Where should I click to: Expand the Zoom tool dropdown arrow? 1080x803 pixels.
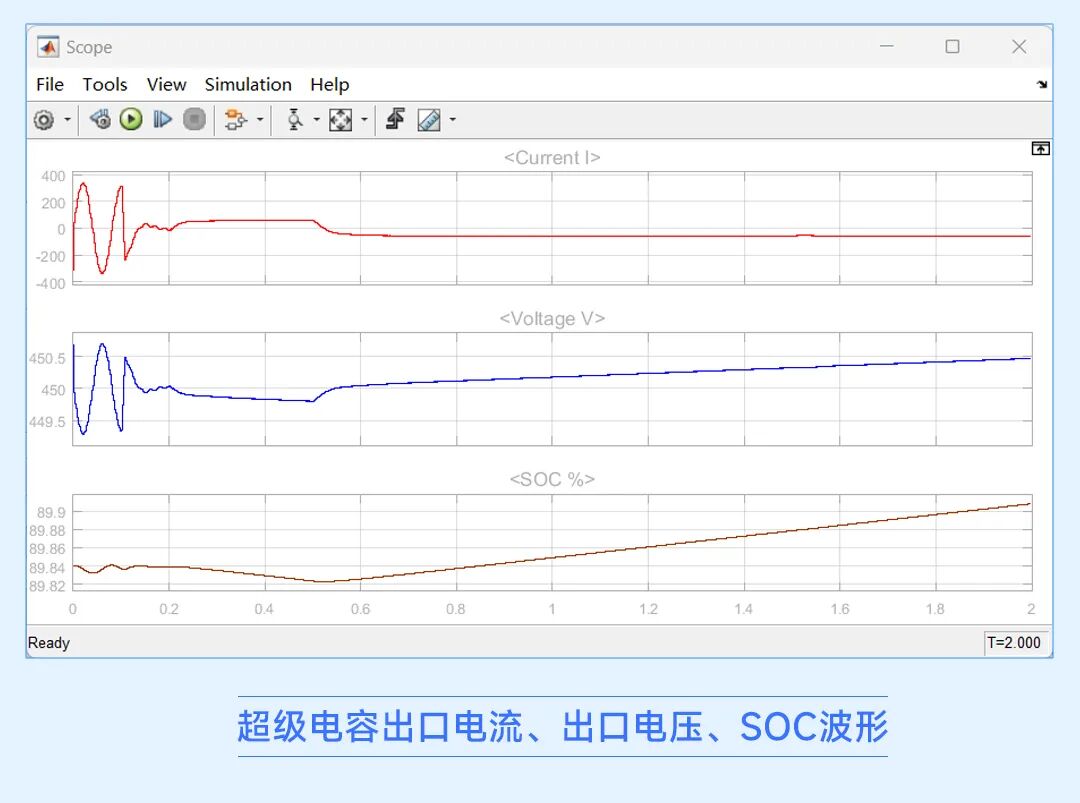point(316,120)
